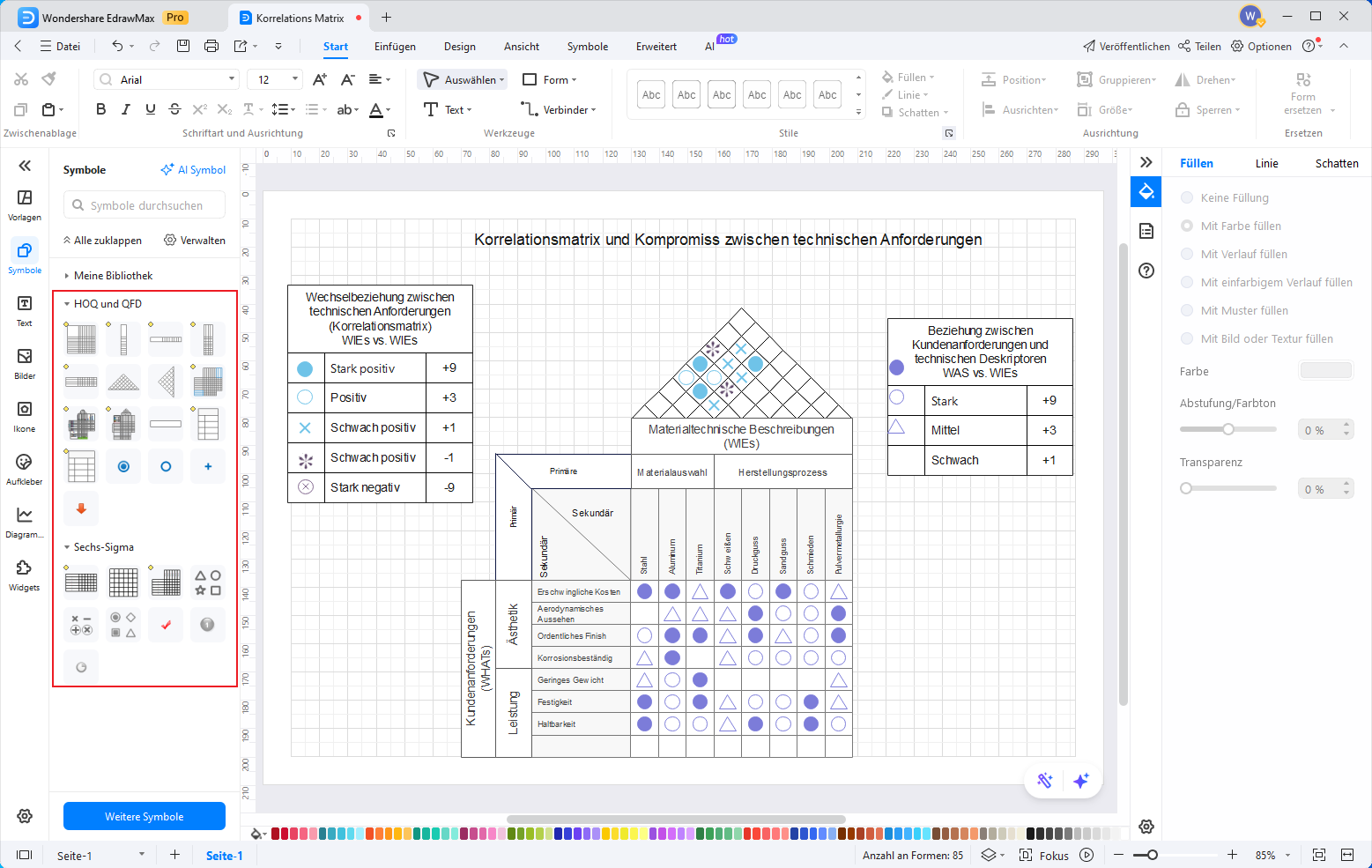The width and height of the screenshot is (1372, 868).
Task: Open the Design ribbon tab
Action: point(459,46)
